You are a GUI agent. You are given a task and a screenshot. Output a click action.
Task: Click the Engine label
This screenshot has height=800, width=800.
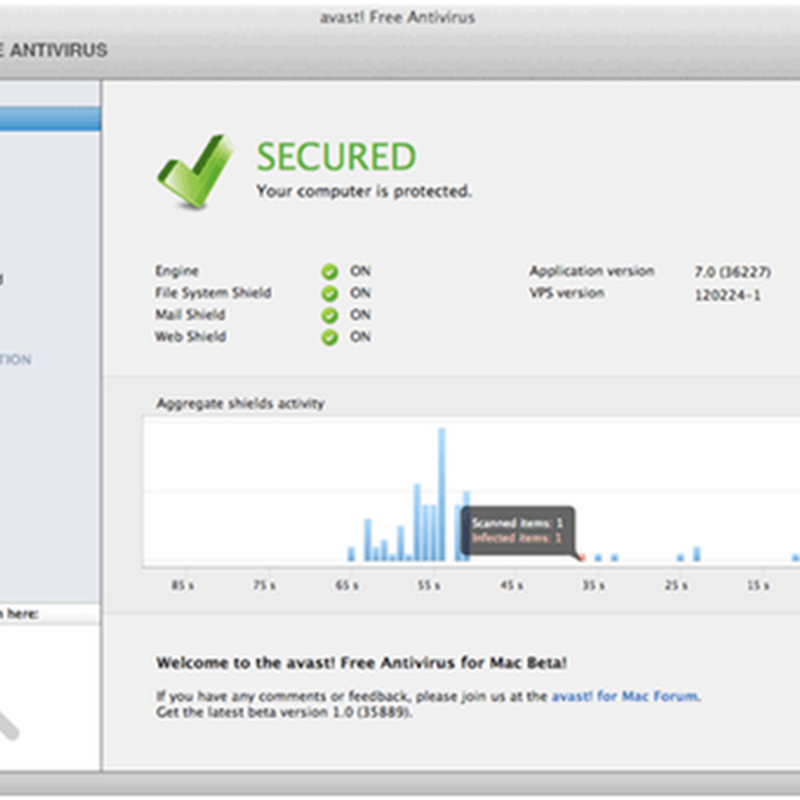177,271
